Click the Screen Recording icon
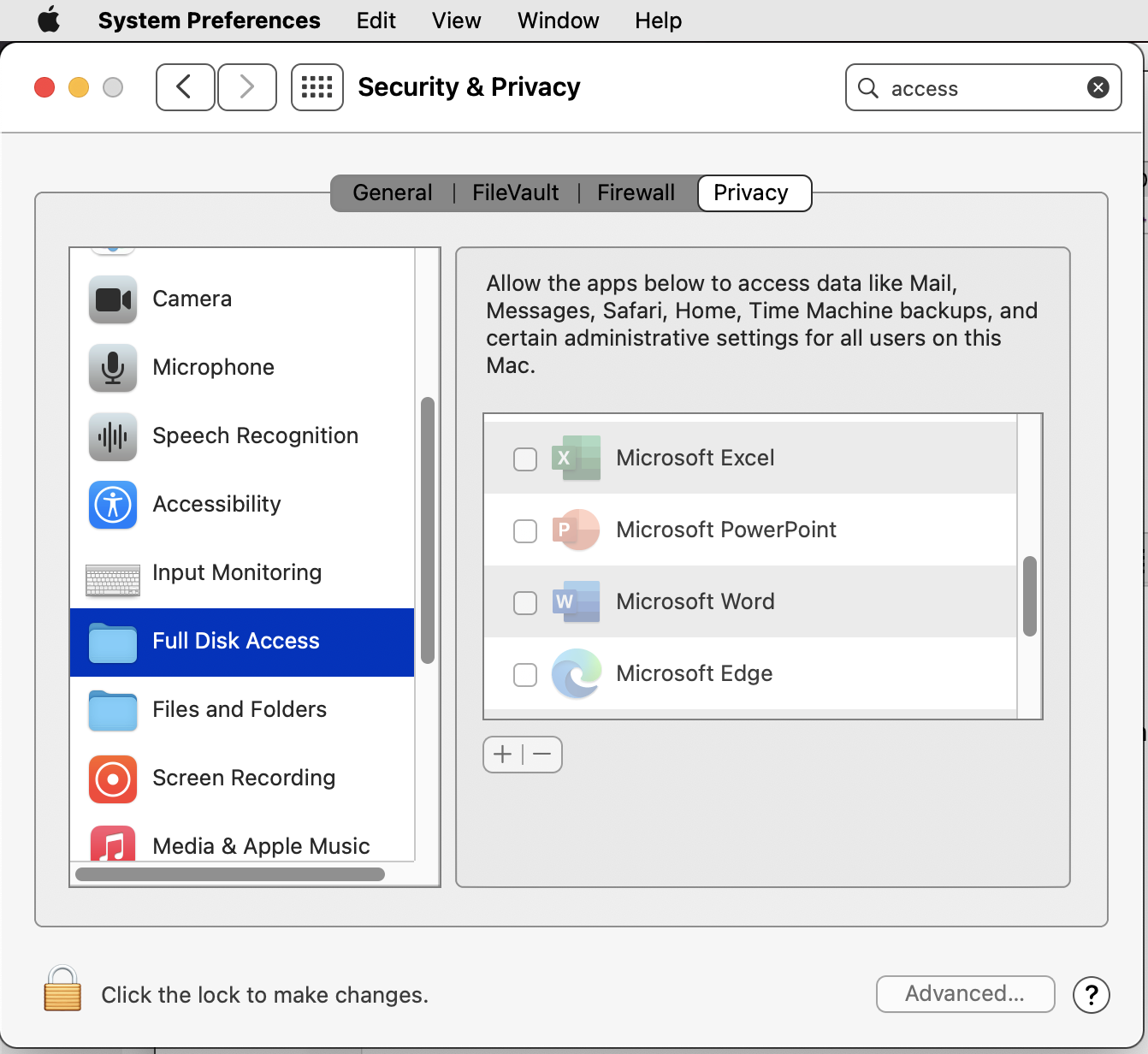The width and height of the screenshot is (1148, 1054). click(113, 779)
